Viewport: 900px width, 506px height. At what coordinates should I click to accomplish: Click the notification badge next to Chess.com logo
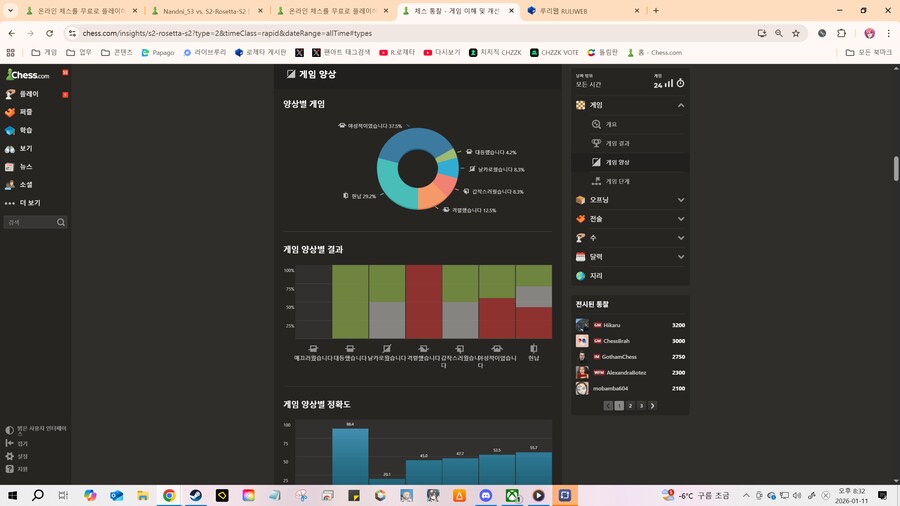tap(65, 72)
